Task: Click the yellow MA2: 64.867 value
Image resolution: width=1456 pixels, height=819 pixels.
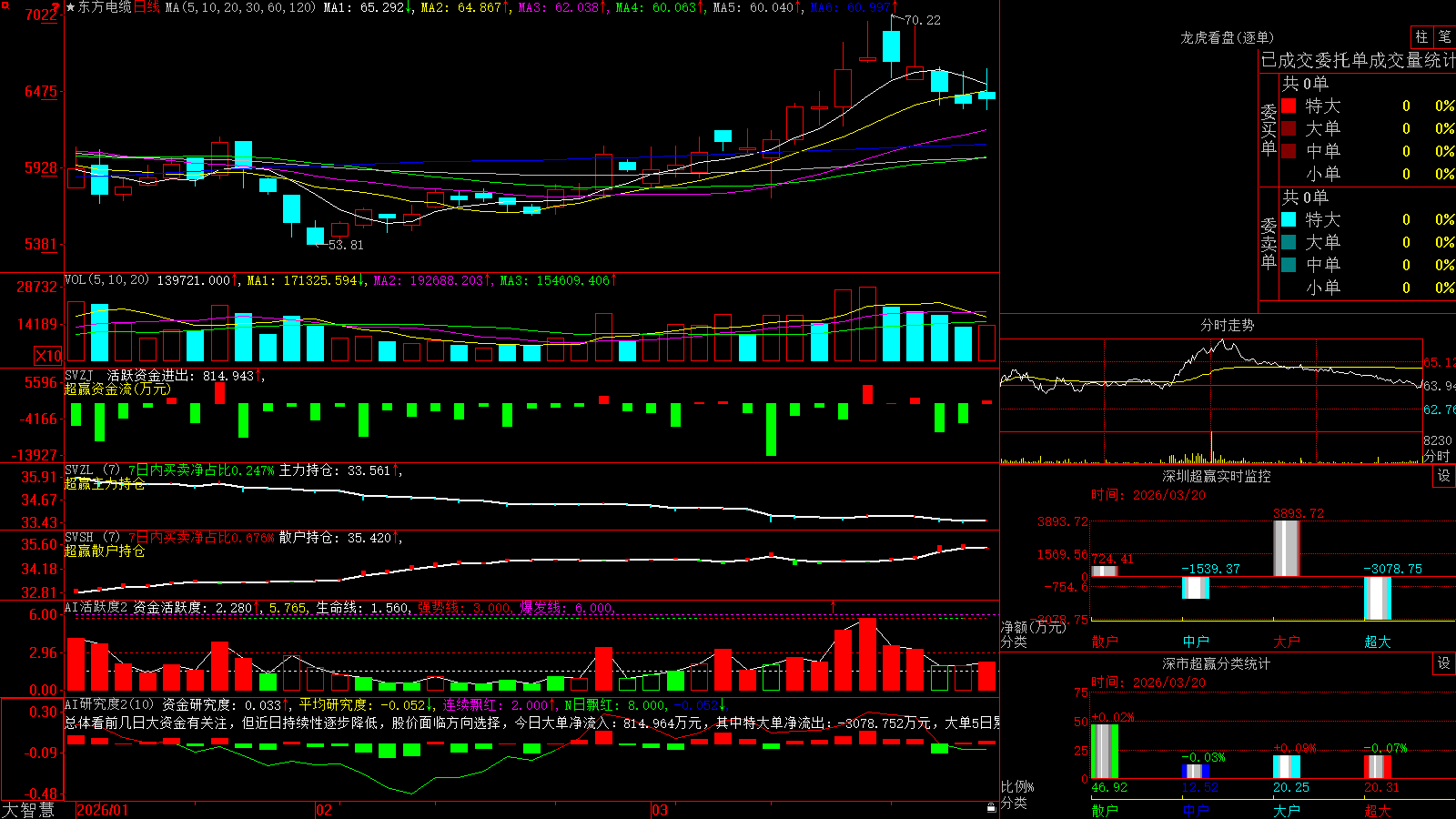Action: pos(463,7)
